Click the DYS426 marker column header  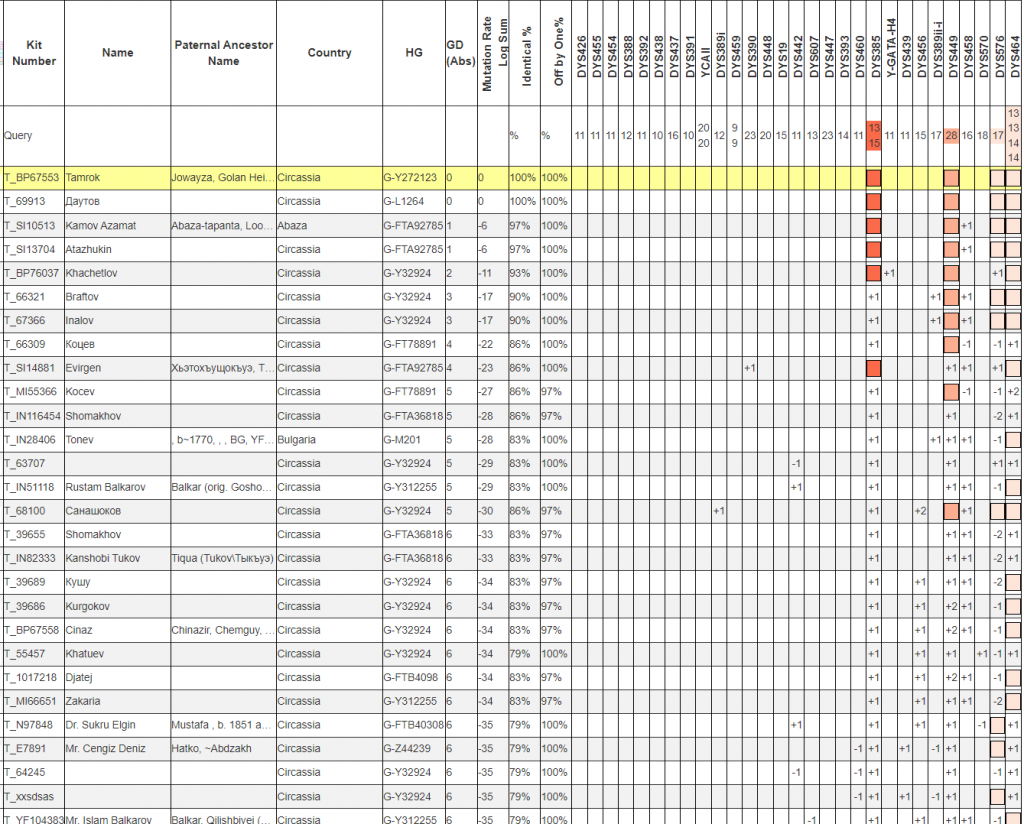[581, 53]
